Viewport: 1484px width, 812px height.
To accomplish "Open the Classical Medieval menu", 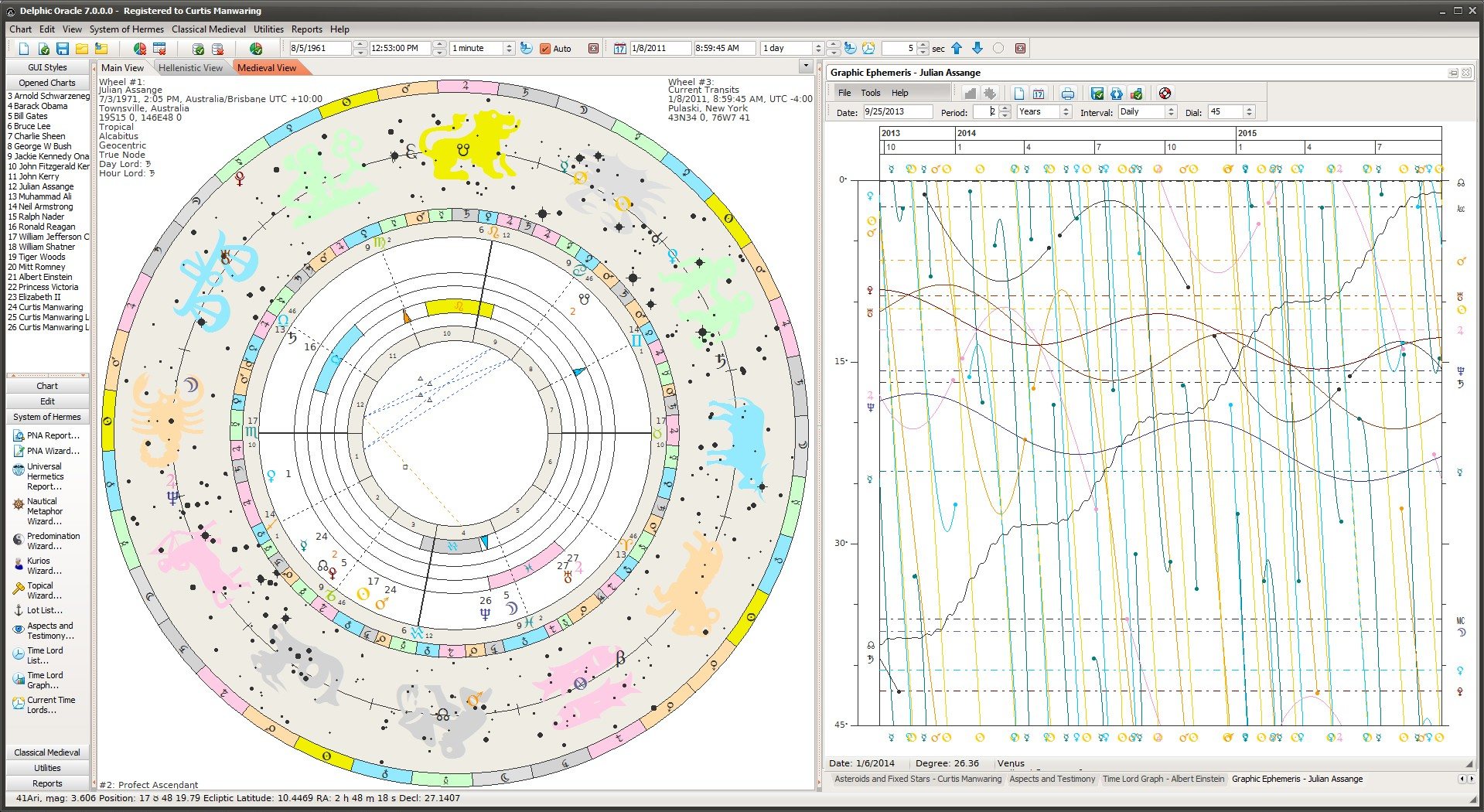I will (x=209, y=29).
